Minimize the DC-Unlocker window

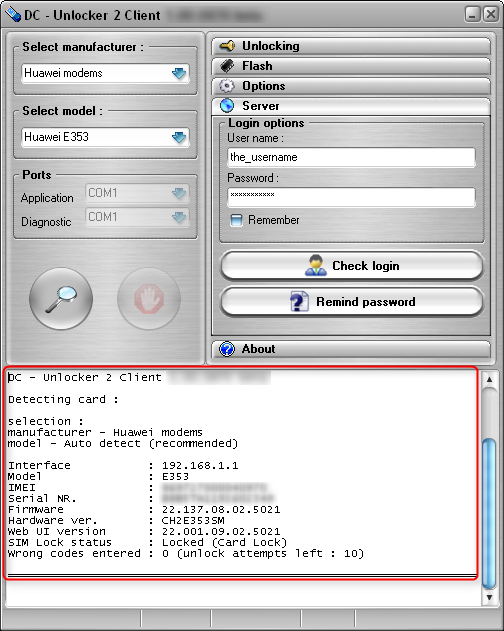click(472, 15)
